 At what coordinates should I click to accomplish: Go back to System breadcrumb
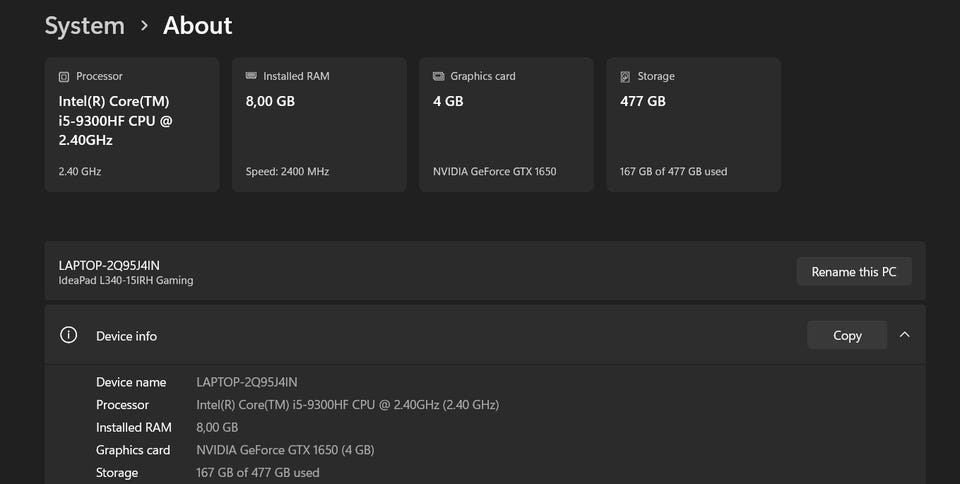point(84,26)
